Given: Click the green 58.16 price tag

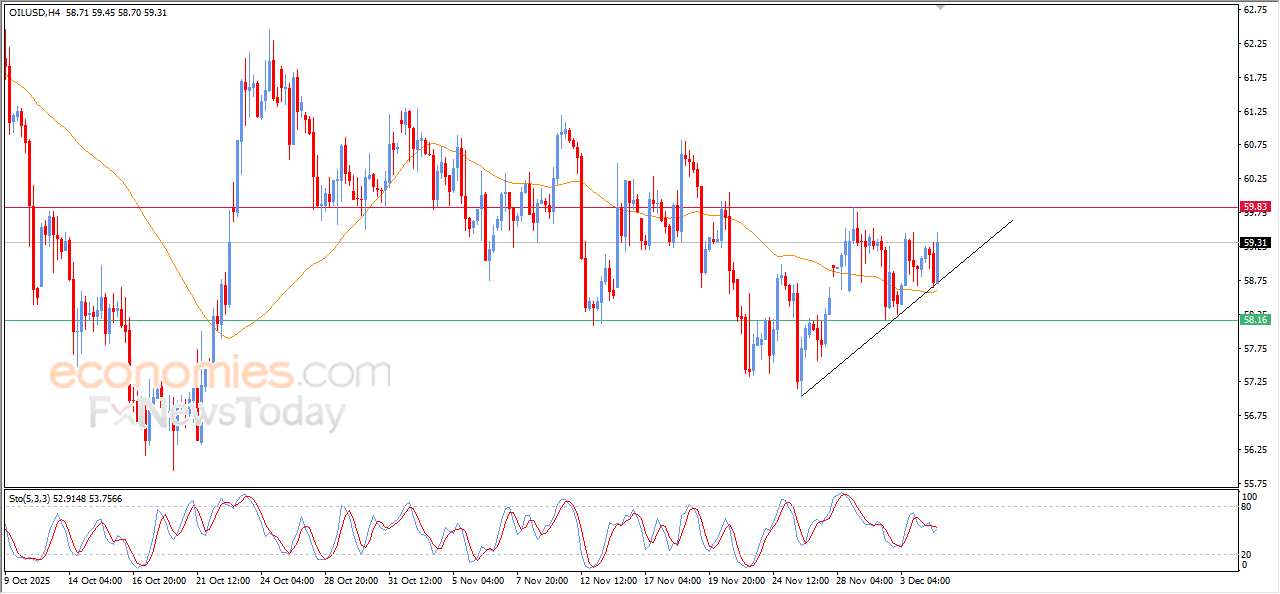Looking at the screenshot, I should tap(1255, 320).
